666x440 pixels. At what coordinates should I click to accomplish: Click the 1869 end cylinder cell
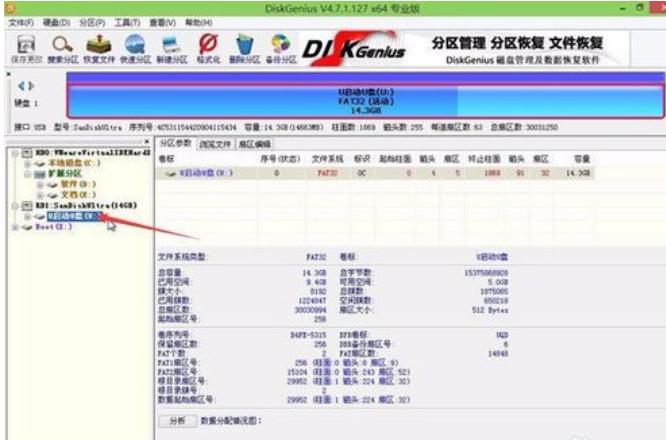click(492, 173)
